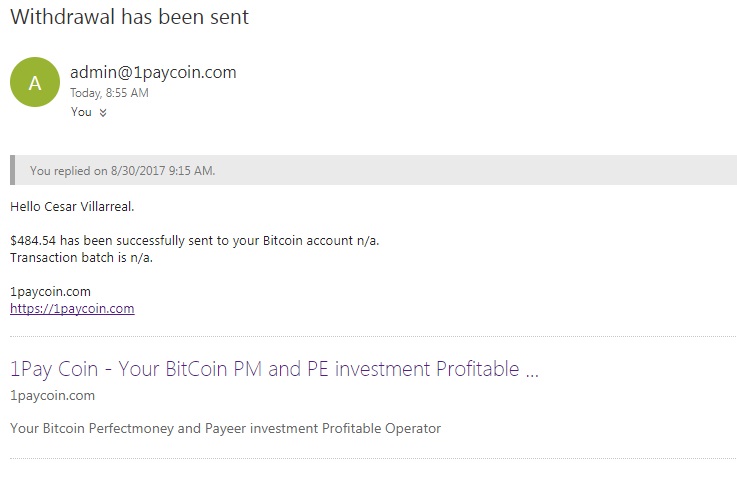This screenshot has width=737, height=483.
Task: Select the "You" recipient label
Action: [81, 112]
